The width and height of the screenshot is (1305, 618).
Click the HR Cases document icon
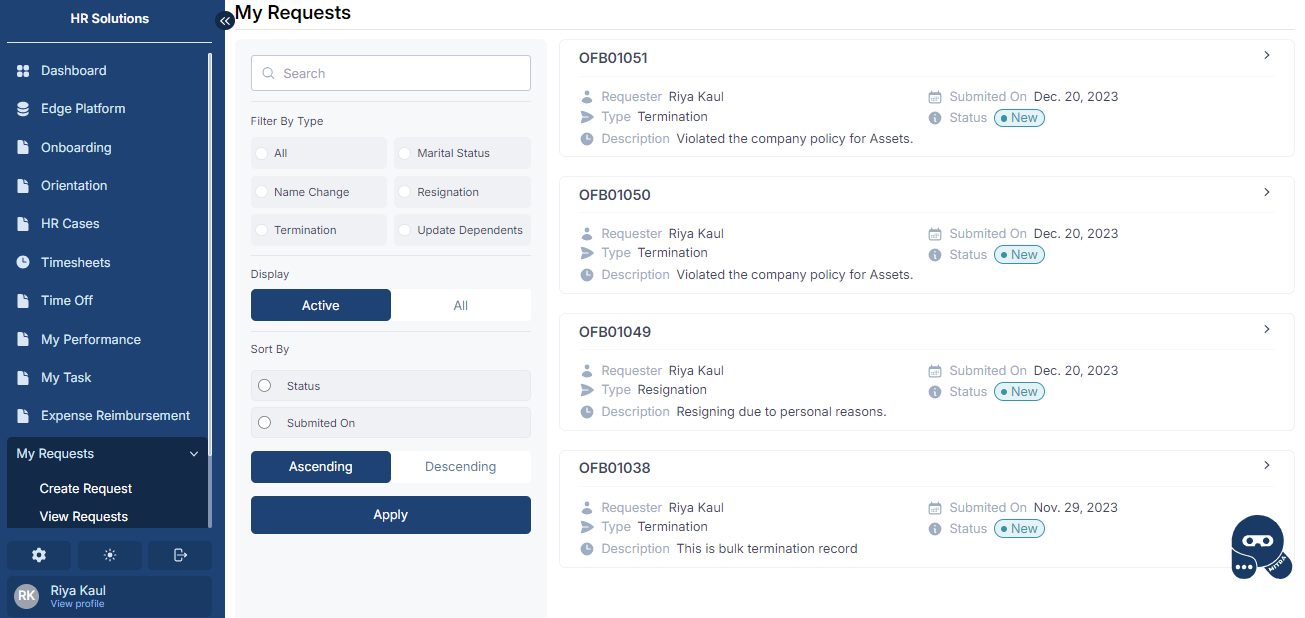point(23,224)
